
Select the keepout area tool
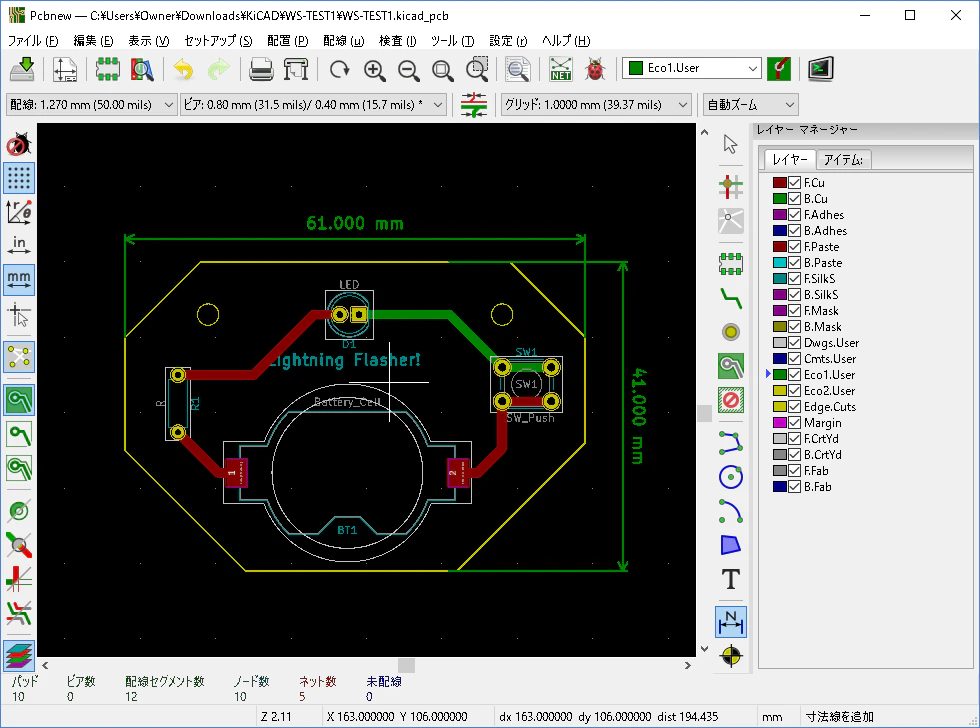click(731, 400)
